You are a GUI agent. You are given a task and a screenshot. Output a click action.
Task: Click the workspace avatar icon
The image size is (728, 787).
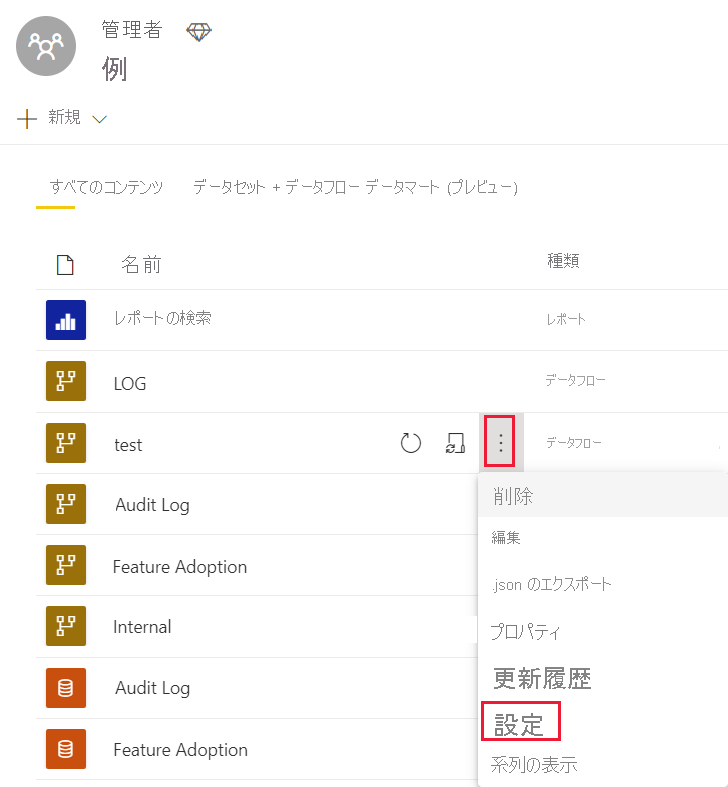click(x=46, y=46)
